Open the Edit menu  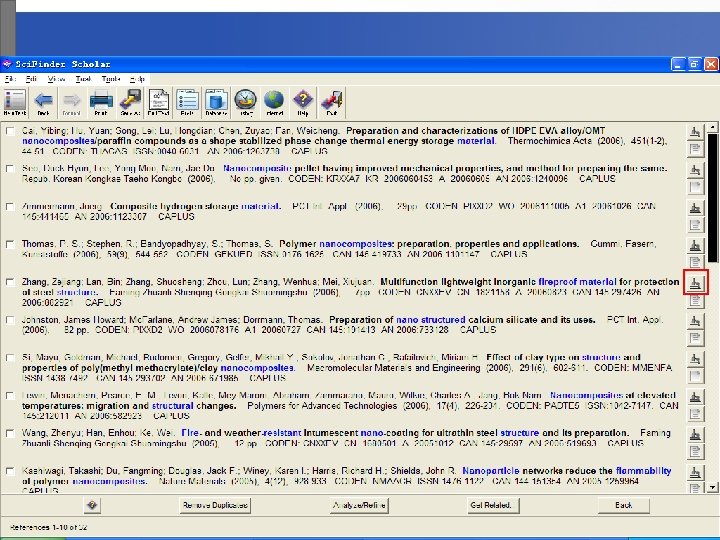31,79
